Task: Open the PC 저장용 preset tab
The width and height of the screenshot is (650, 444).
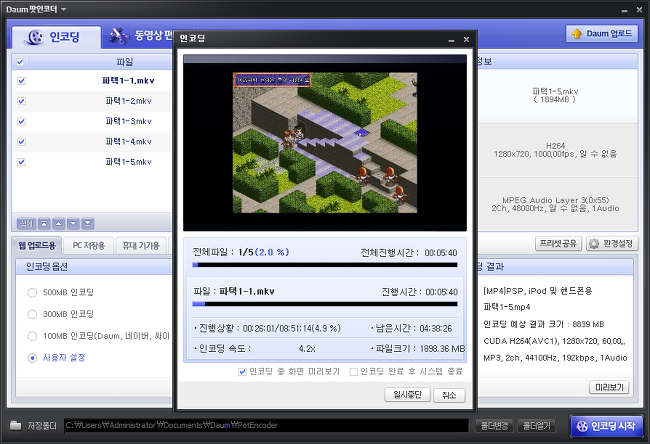Action: 89,245
